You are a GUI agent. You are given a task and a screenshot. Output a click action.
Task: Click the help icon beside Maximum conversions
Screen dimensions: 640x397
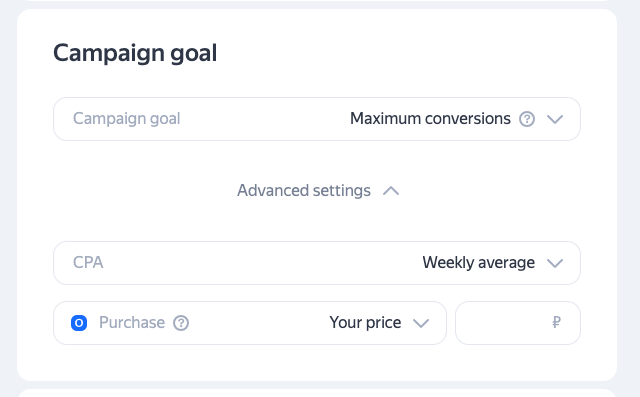point(527,119)
